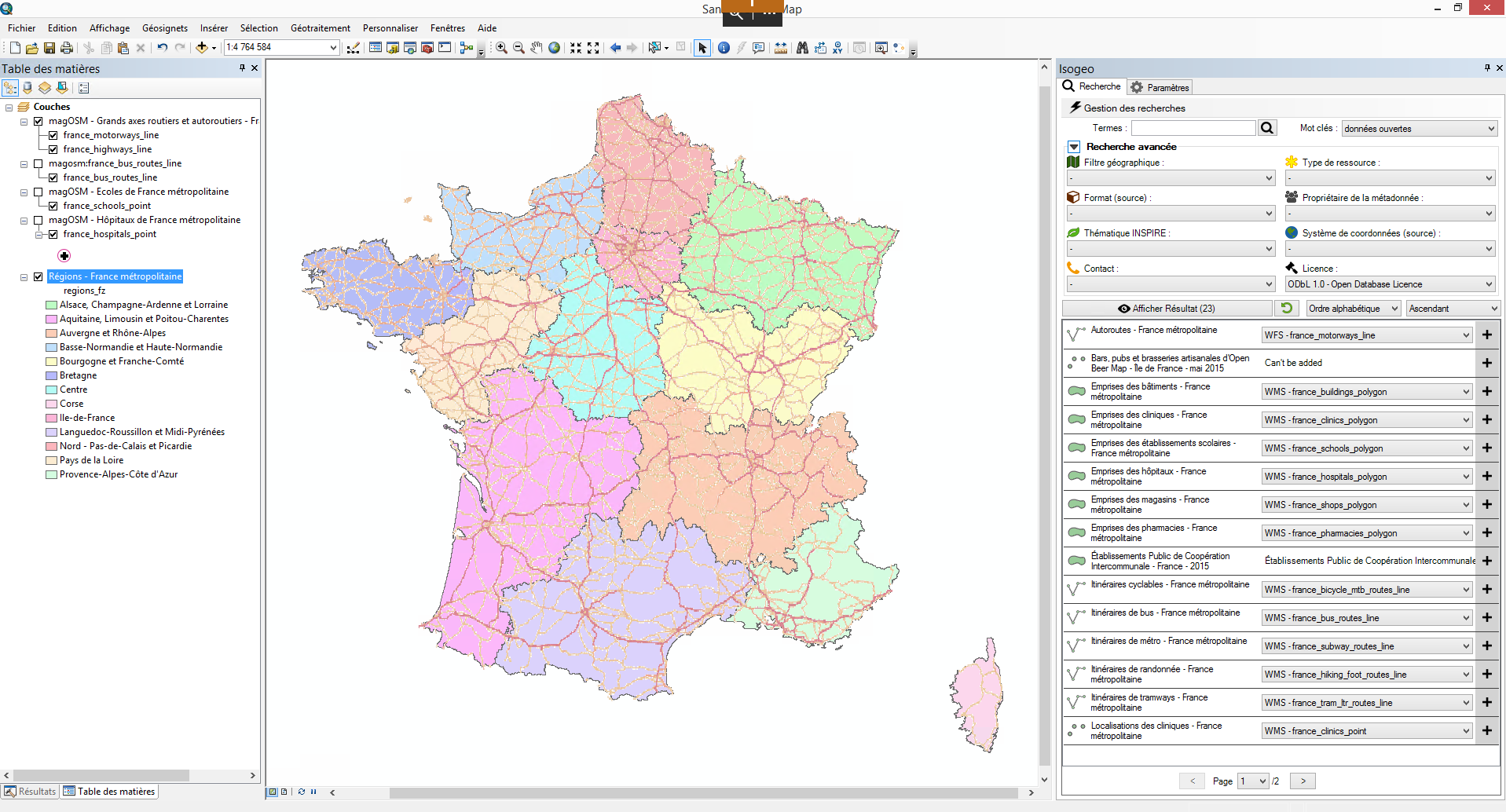Open the Go To XY tool
The image size is (1506, 812).
(x=837, y=48)
